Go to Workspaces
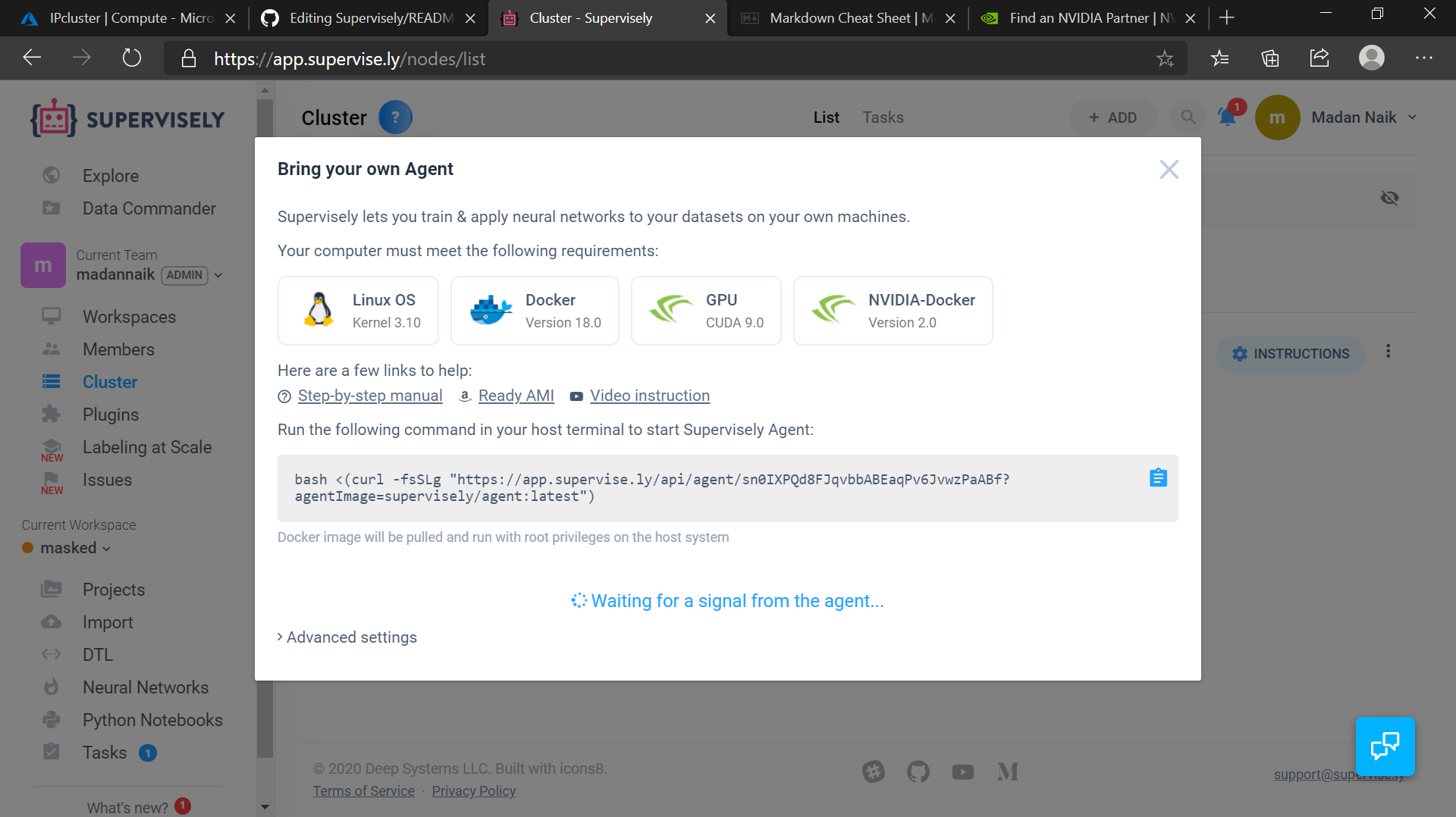 pyautogui.click(x=129, y=316)
